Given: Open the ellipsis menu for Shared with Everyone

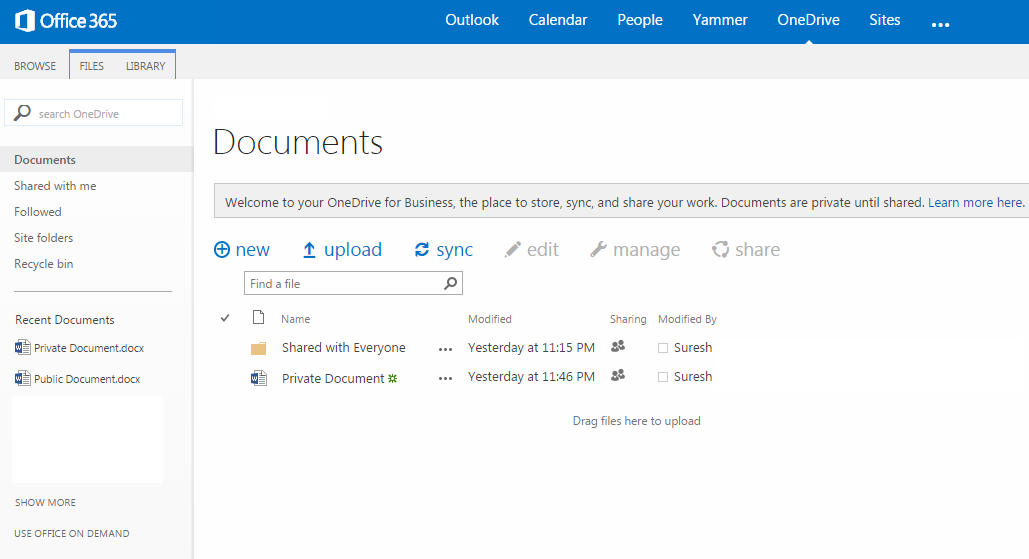Looking at the screenshot, I should pos(445,349).
